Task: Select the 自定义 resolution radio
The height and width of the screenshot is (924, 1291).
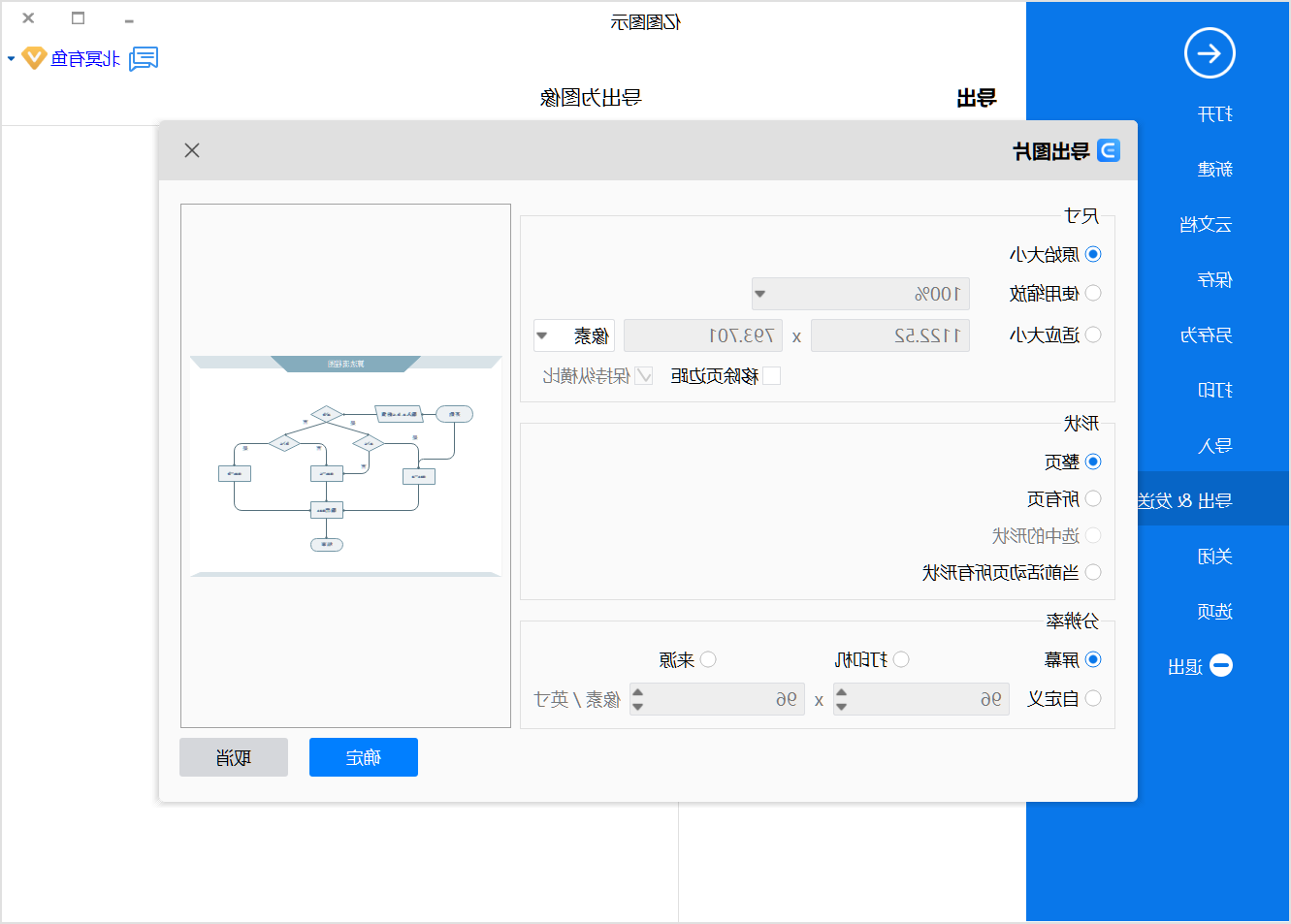Action: 1093,698
